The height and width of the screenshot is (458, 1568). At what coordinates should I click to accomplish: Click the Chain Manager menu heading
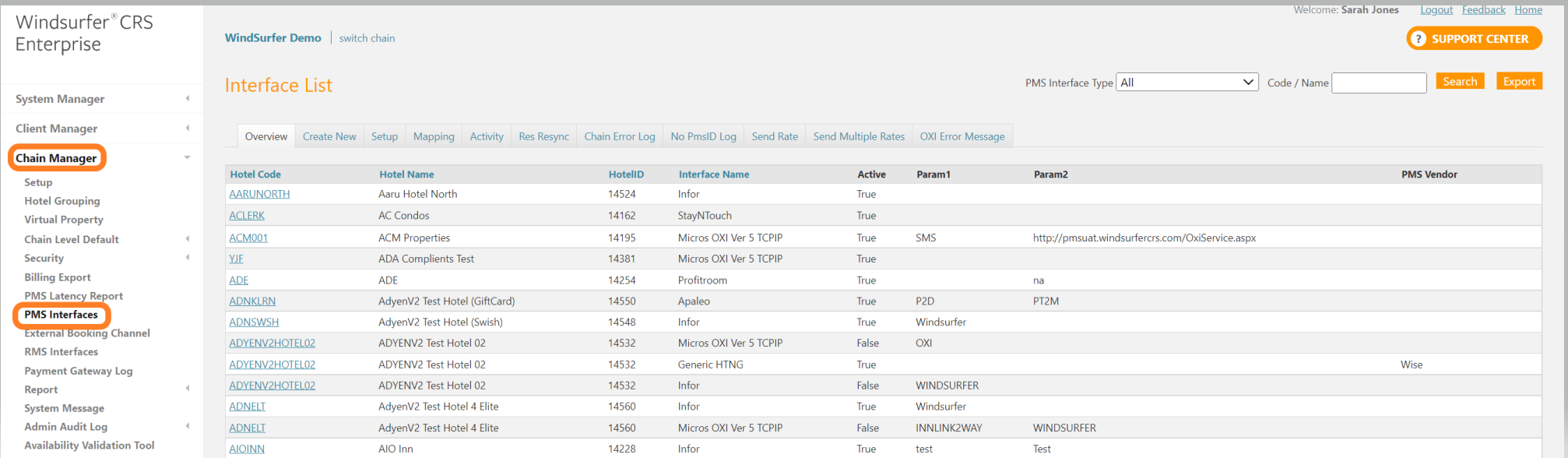(56, 158)
